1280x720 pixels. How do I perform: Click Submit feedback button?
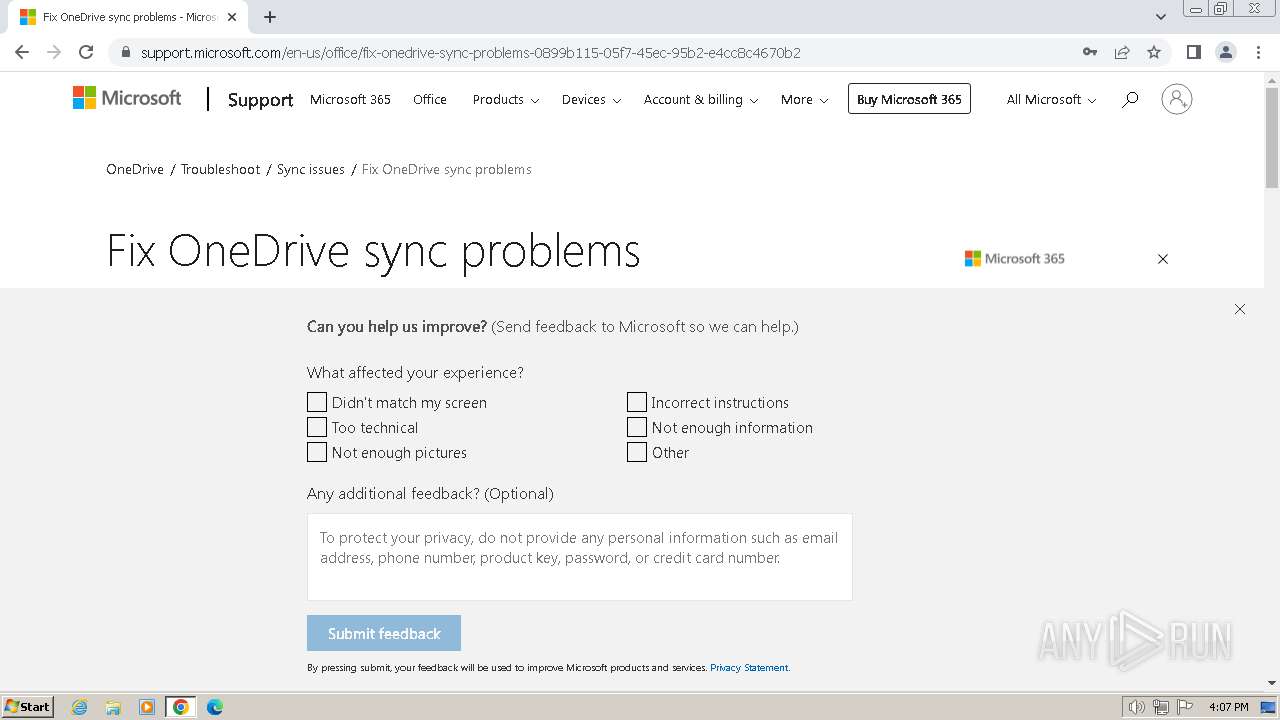384,633
